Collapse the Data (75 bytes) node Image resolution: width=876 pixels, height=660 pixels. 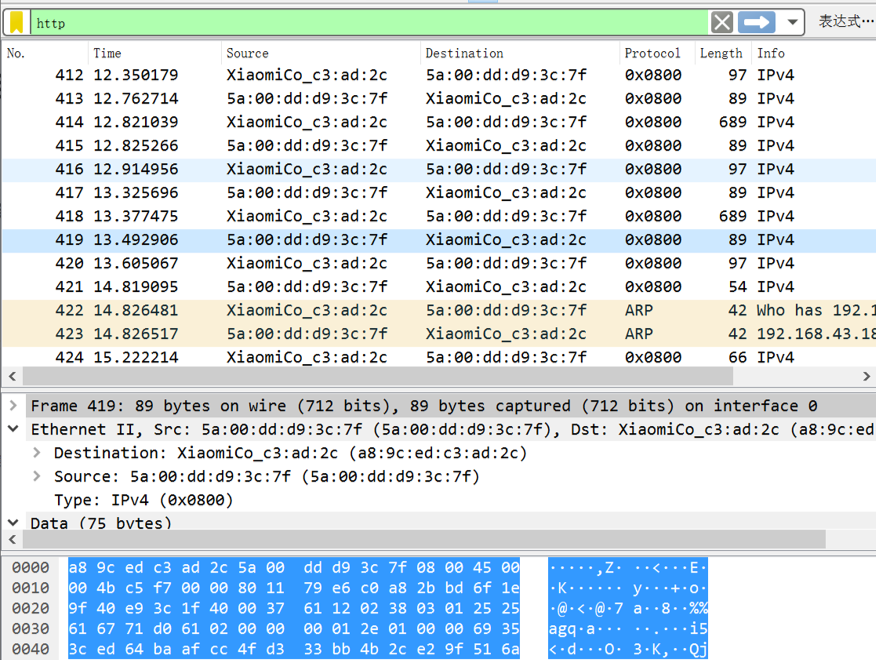click(13, 523)
